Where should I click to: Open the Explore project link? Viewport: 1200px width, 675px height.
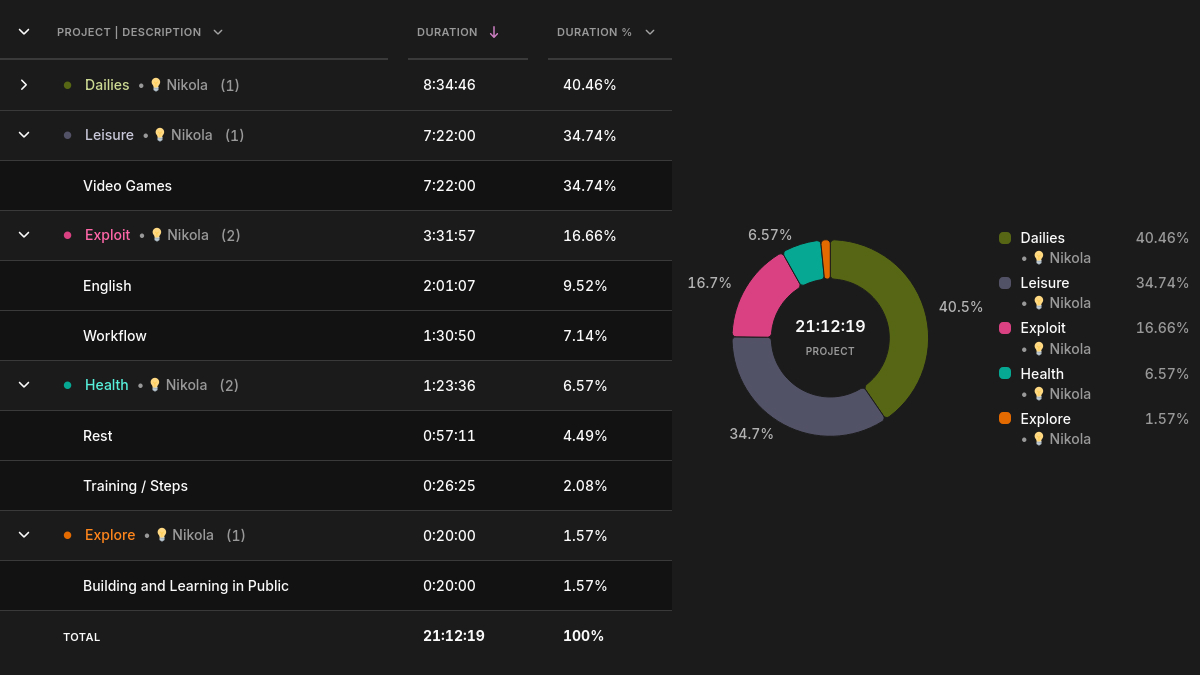tap(110, 535)
